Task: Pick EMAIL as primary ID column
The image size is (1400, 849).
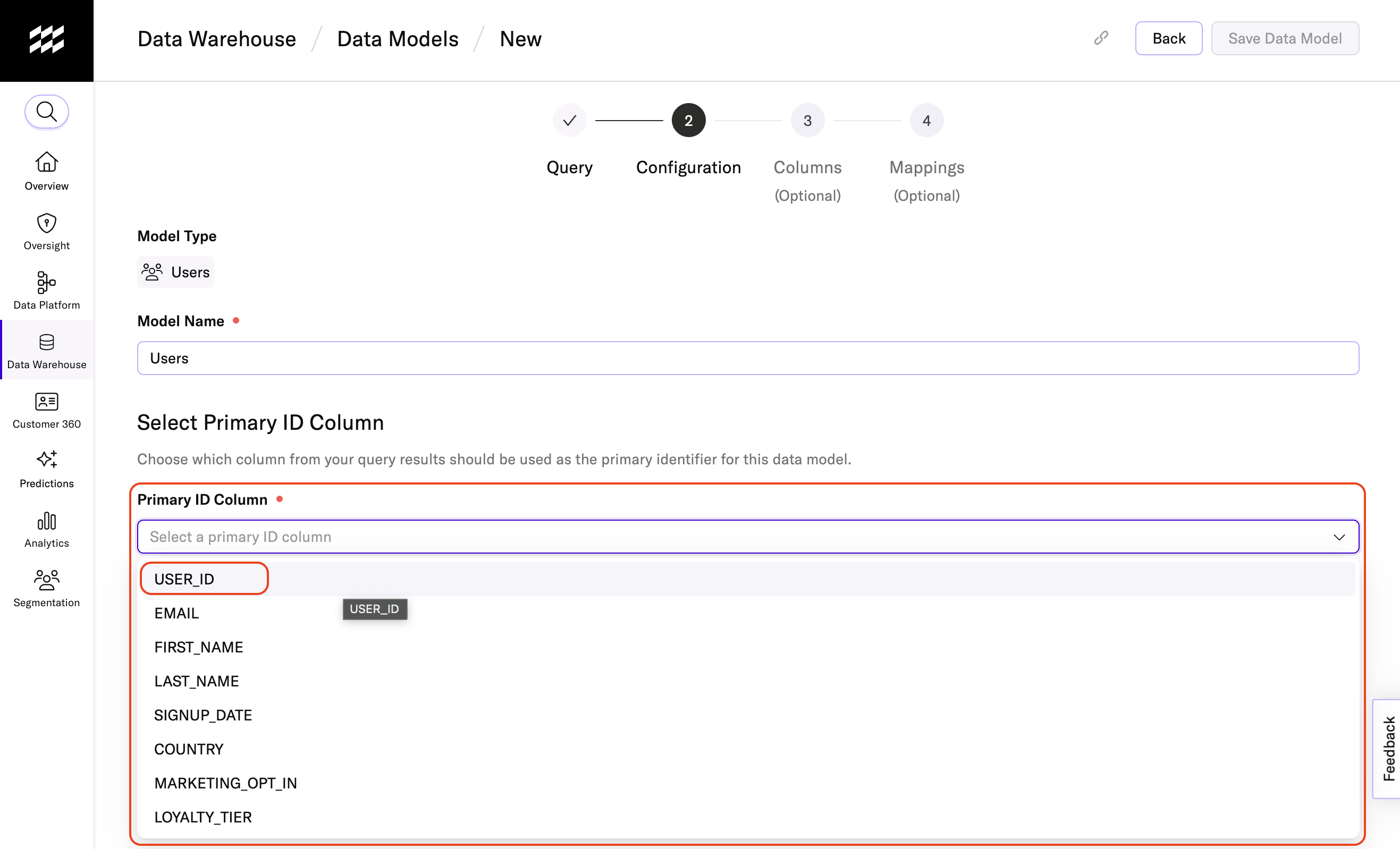Action: pos(176,613)
